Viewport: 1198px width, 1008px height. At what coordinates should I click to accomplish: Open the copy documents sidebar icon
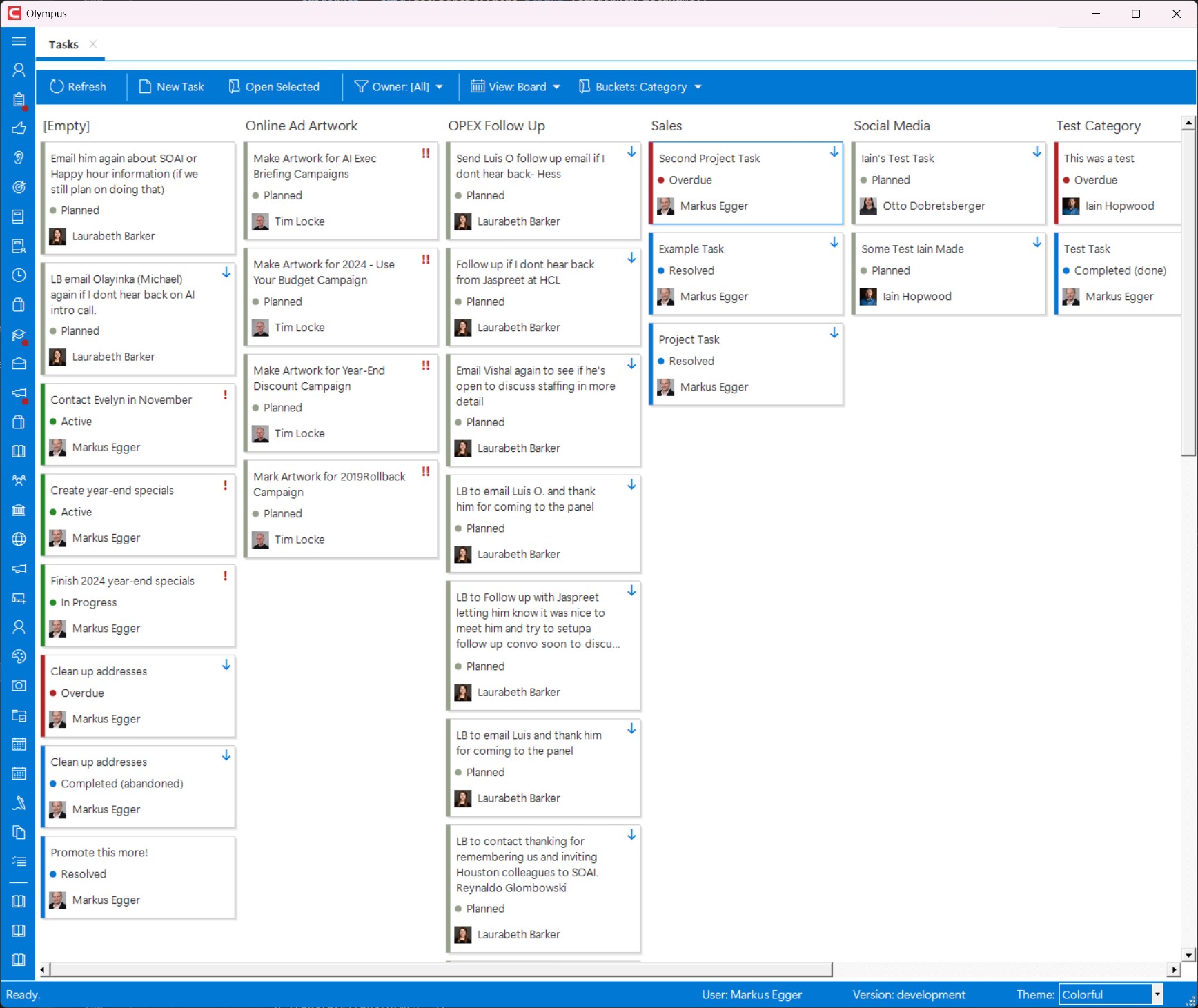(x=19, y=832)
